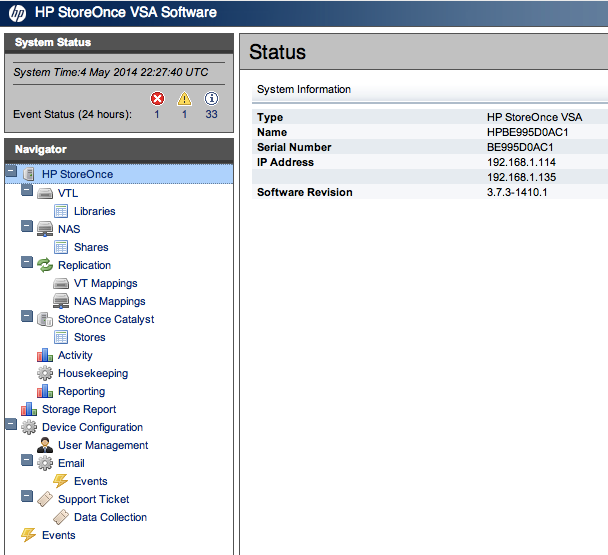The image size is (608, 555).
Task: Click the Support Ticket tag icon
Action: 45,499
